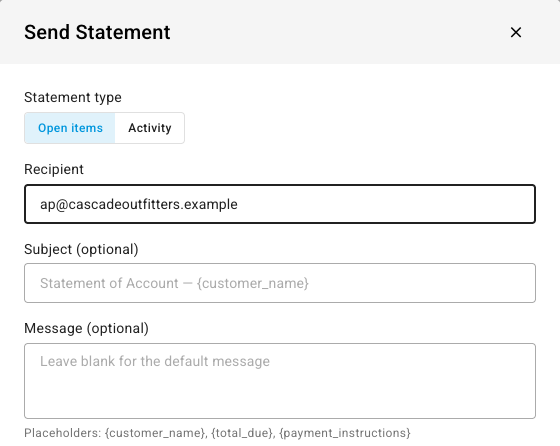Viewport: 560px width, 446px height.
Task: Click the Send Statement dialog title
Action: tap(97, 32)
